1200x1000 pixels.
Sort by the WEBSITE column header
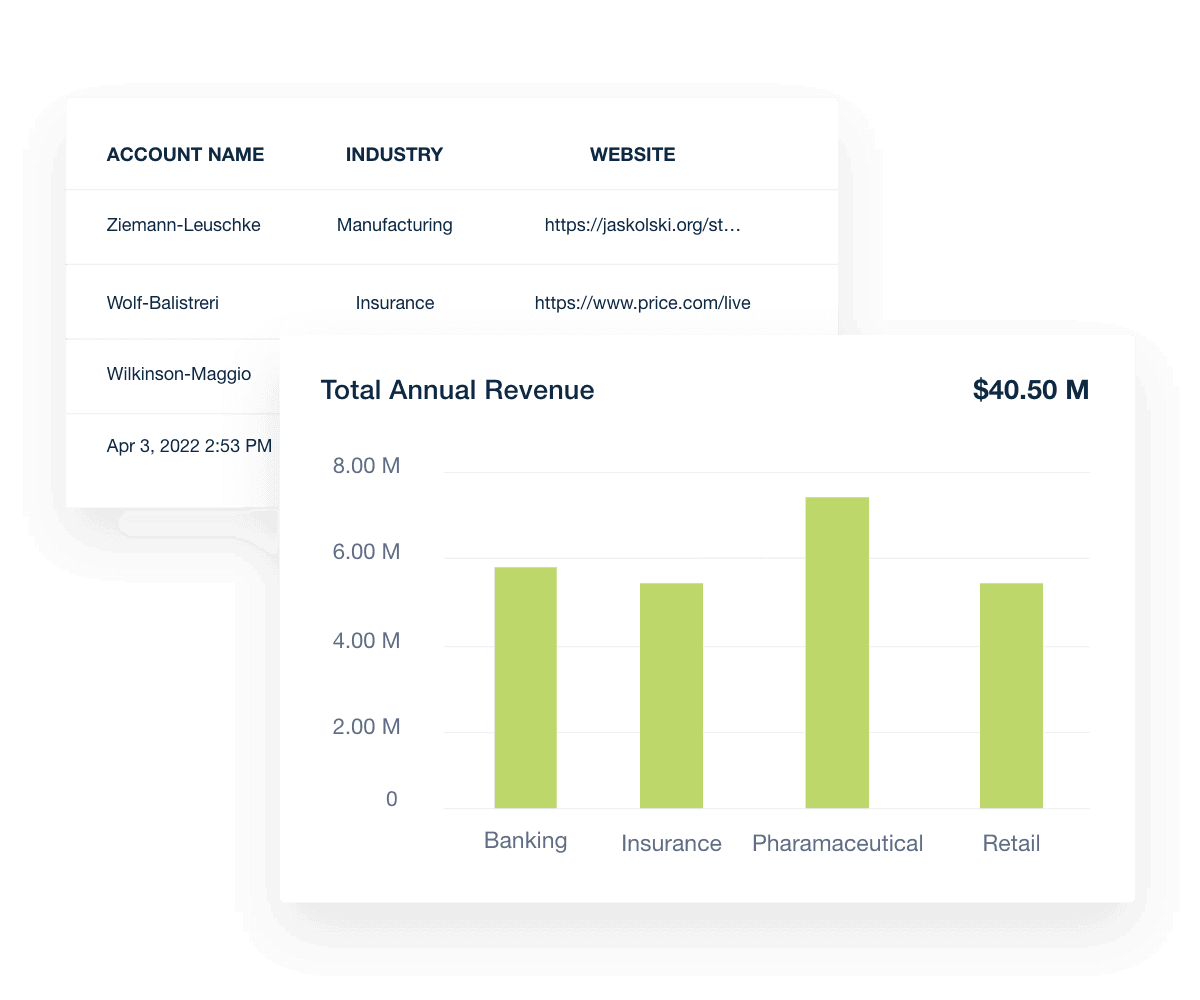632,154
